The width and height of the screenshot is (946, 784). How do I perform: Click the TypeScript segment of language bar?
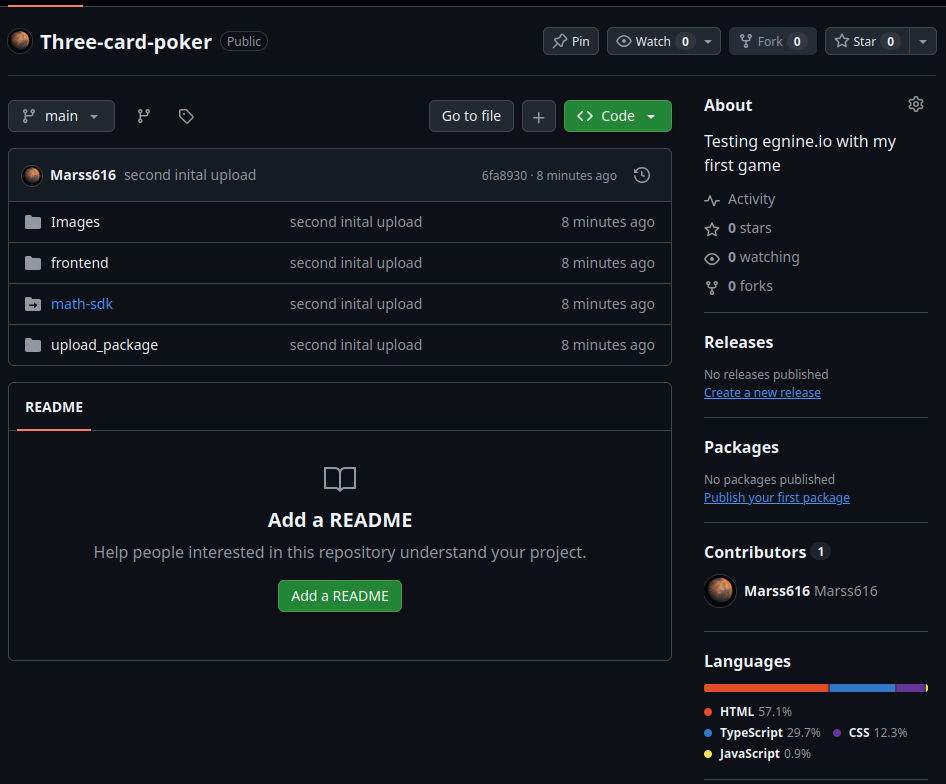coord(862,688)
